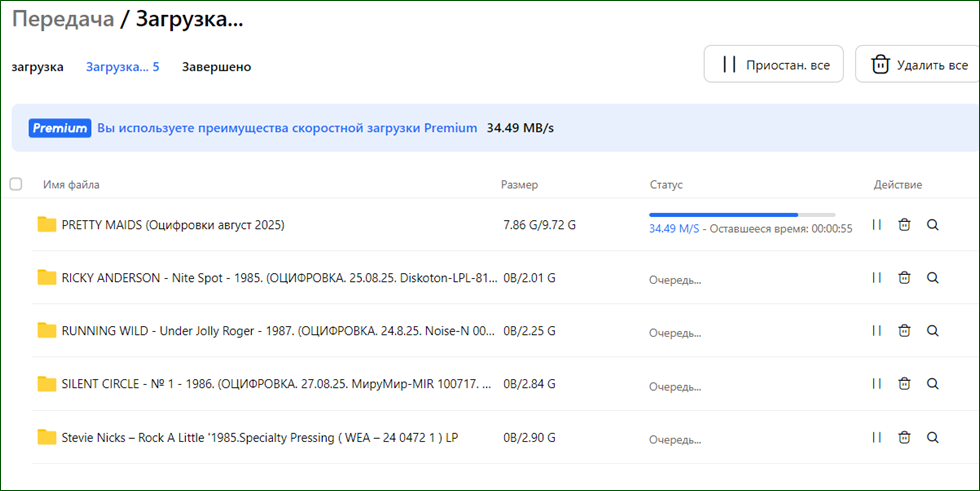The image size is (980, 491).
Task: Pause the RUNNING WILD queued download
Action: point(877,330)
